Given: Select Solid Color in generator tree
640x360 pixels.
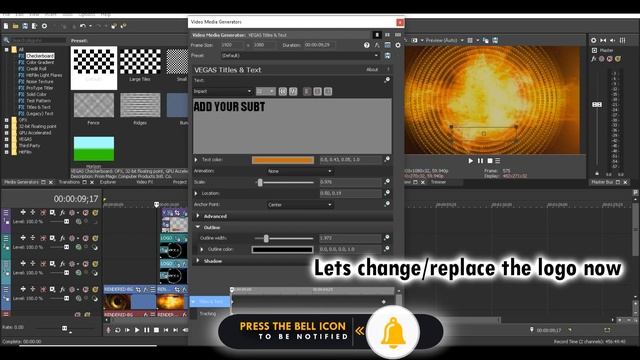Looking at the screenshot, I should click(36, 94).
